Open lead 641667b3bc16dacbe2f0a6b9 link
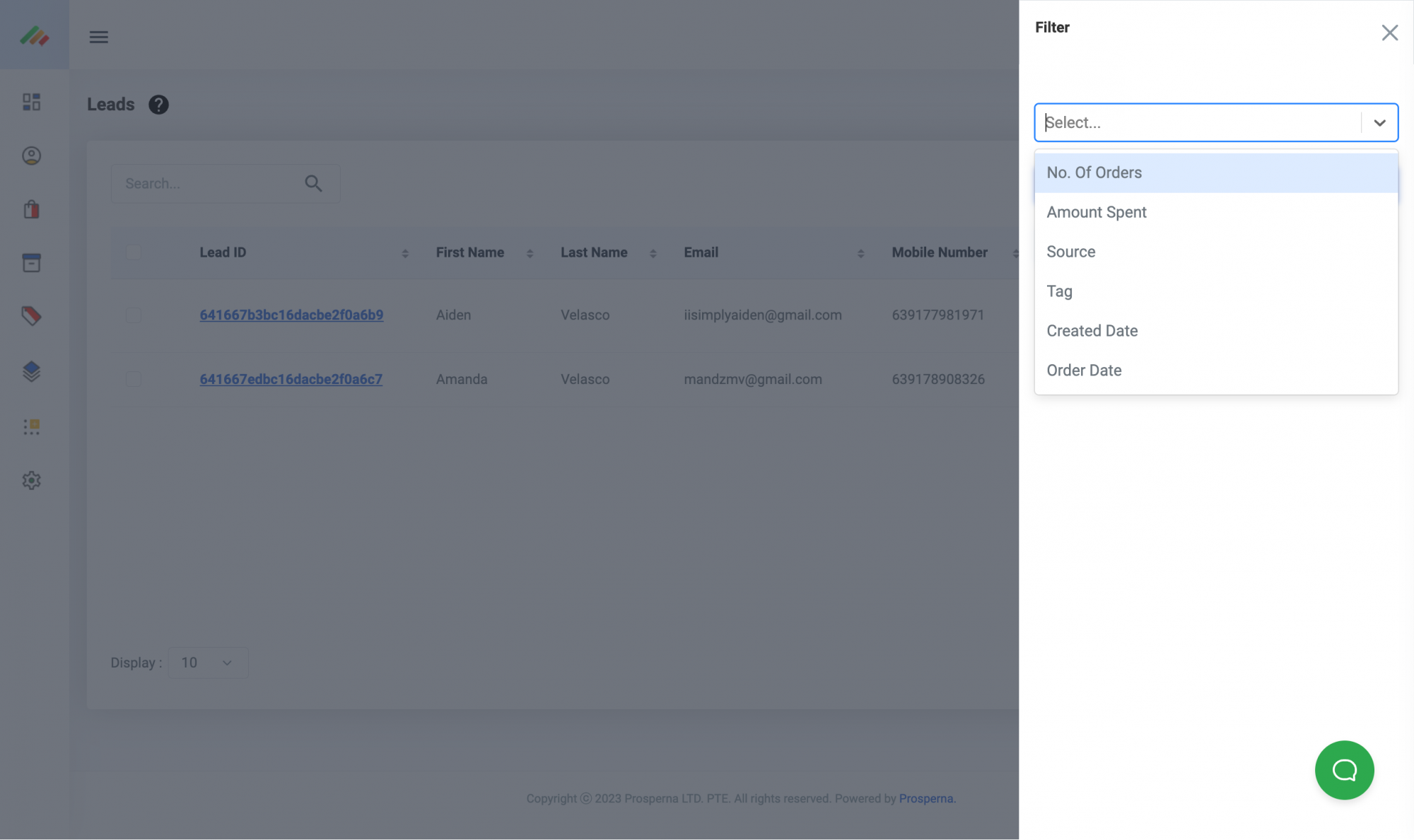This screenshot has width=1414, height=840. tap(291, 315)
